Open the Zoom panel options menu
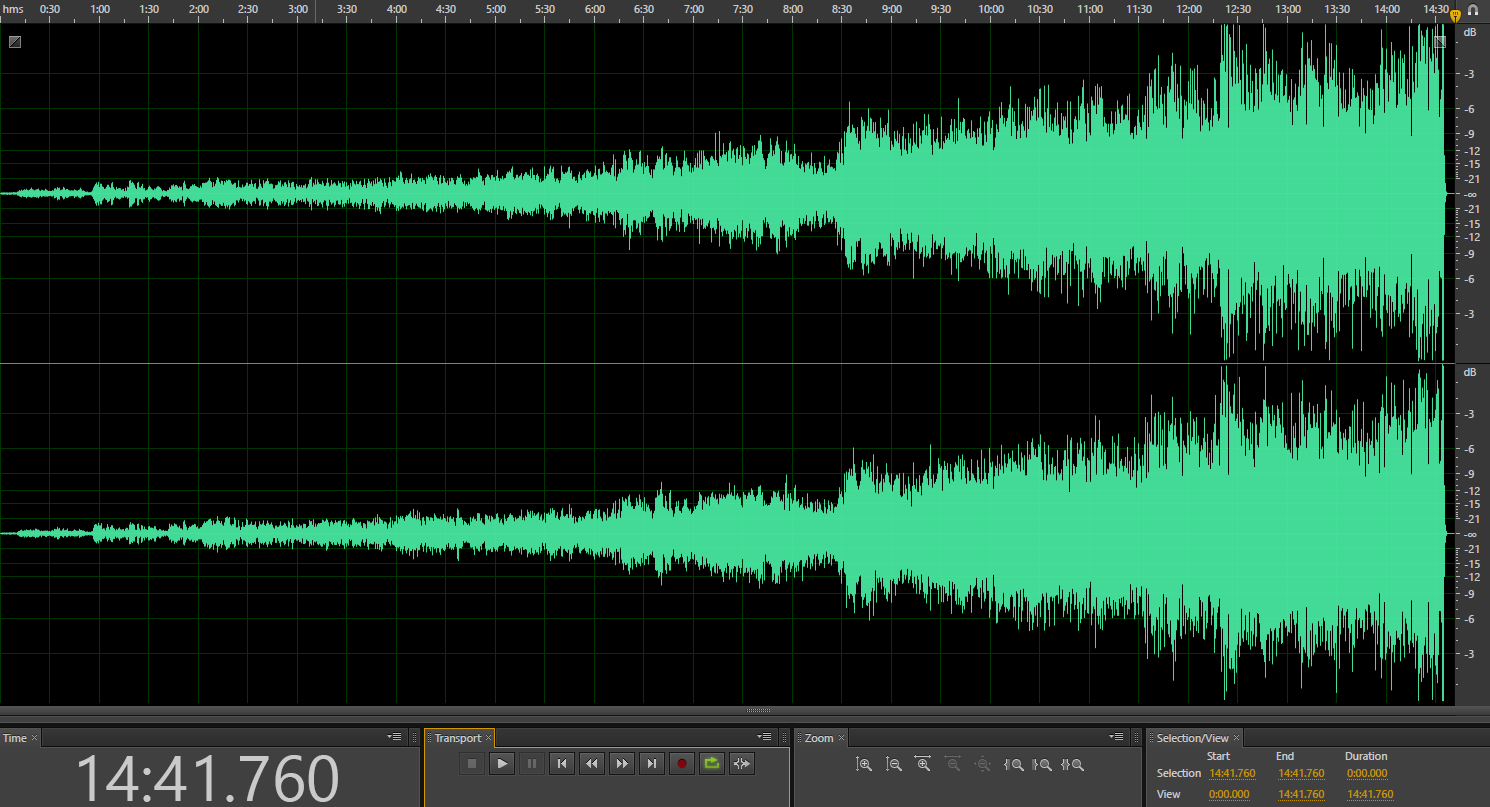This screenshot has width=1490, height=807. click(x=1116, y=737)
